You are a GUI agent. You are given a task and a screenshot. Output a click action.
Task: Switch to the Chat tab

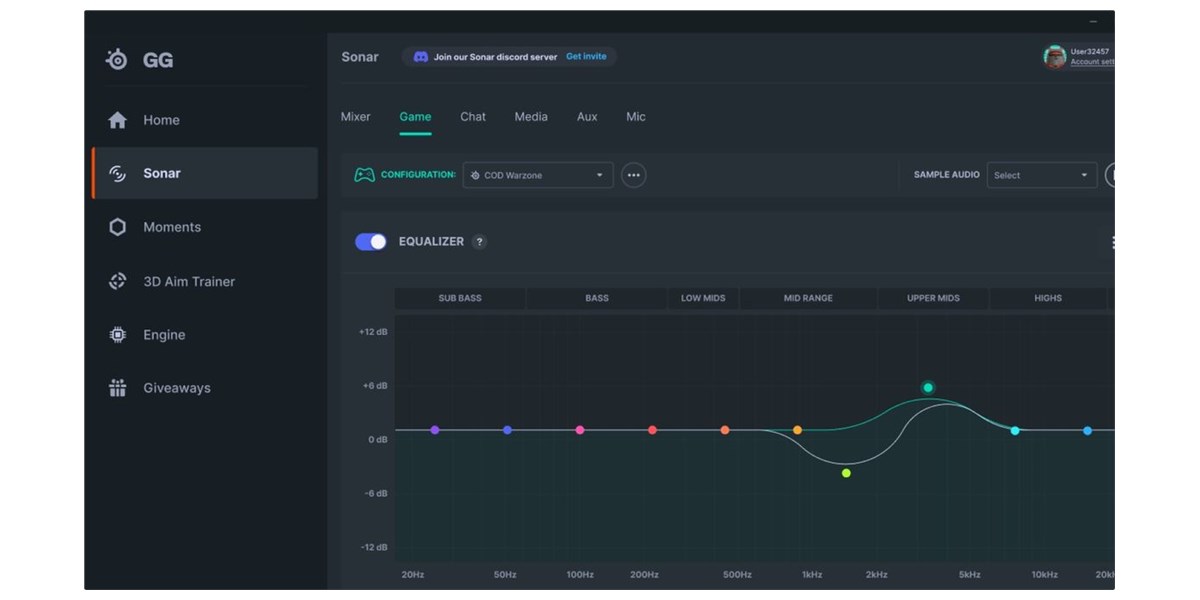point(473,117)
